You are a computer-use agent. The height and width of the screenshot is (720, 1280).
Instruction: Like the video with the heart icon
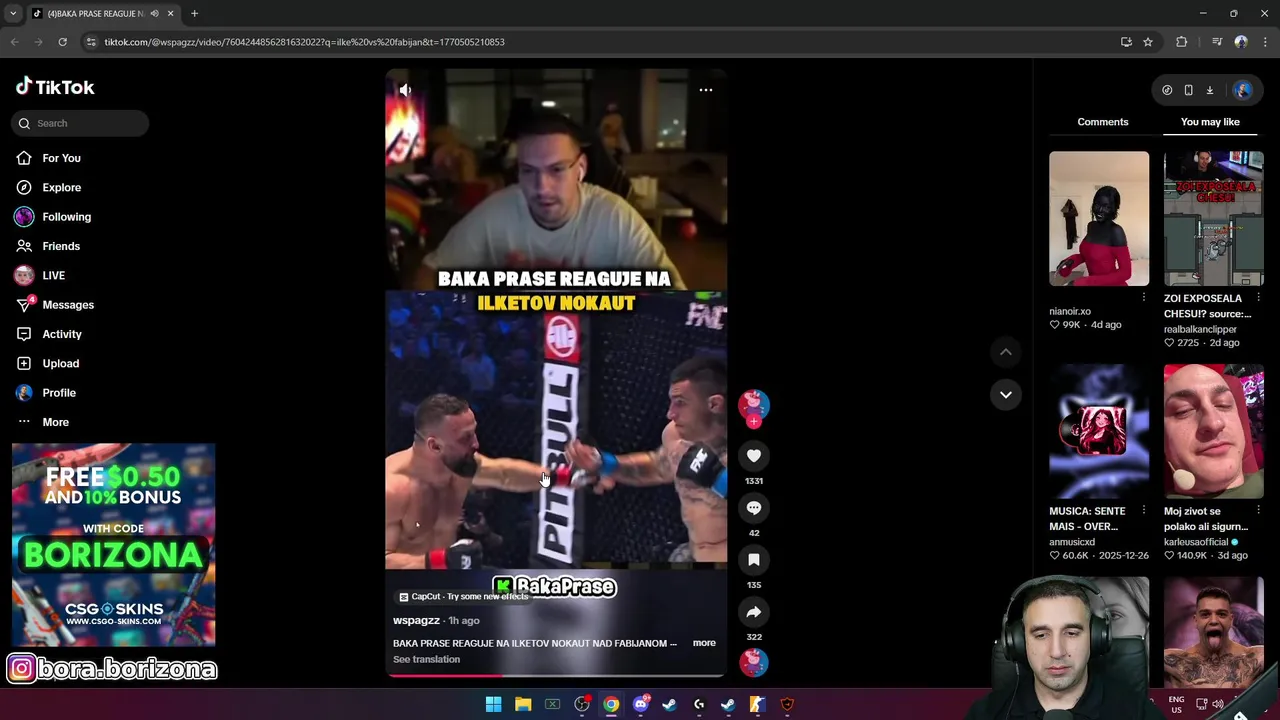tap(754, 456)
